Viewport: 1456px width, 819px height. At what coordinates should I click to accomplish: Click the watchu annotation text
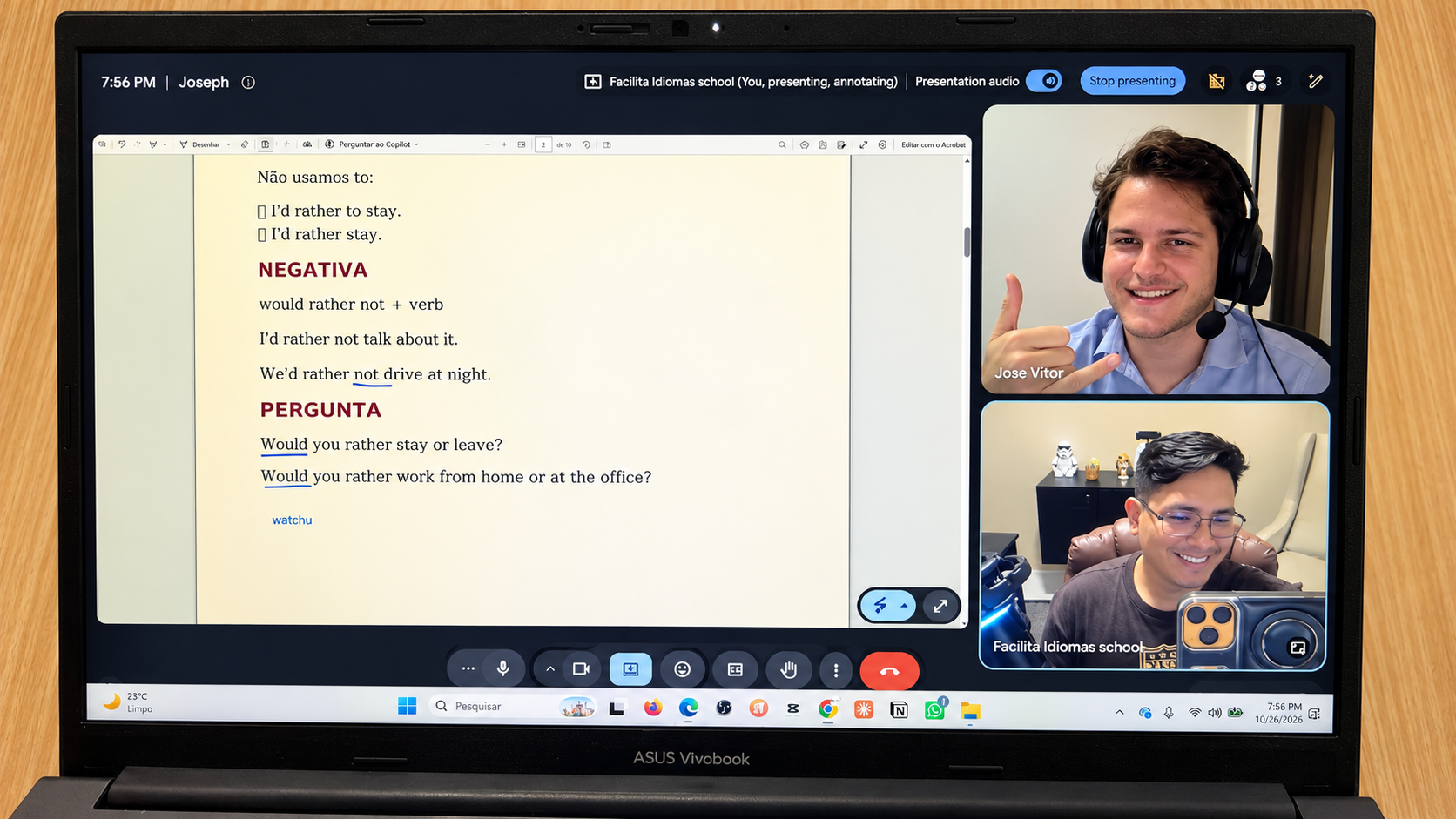[x=292, y=520]
